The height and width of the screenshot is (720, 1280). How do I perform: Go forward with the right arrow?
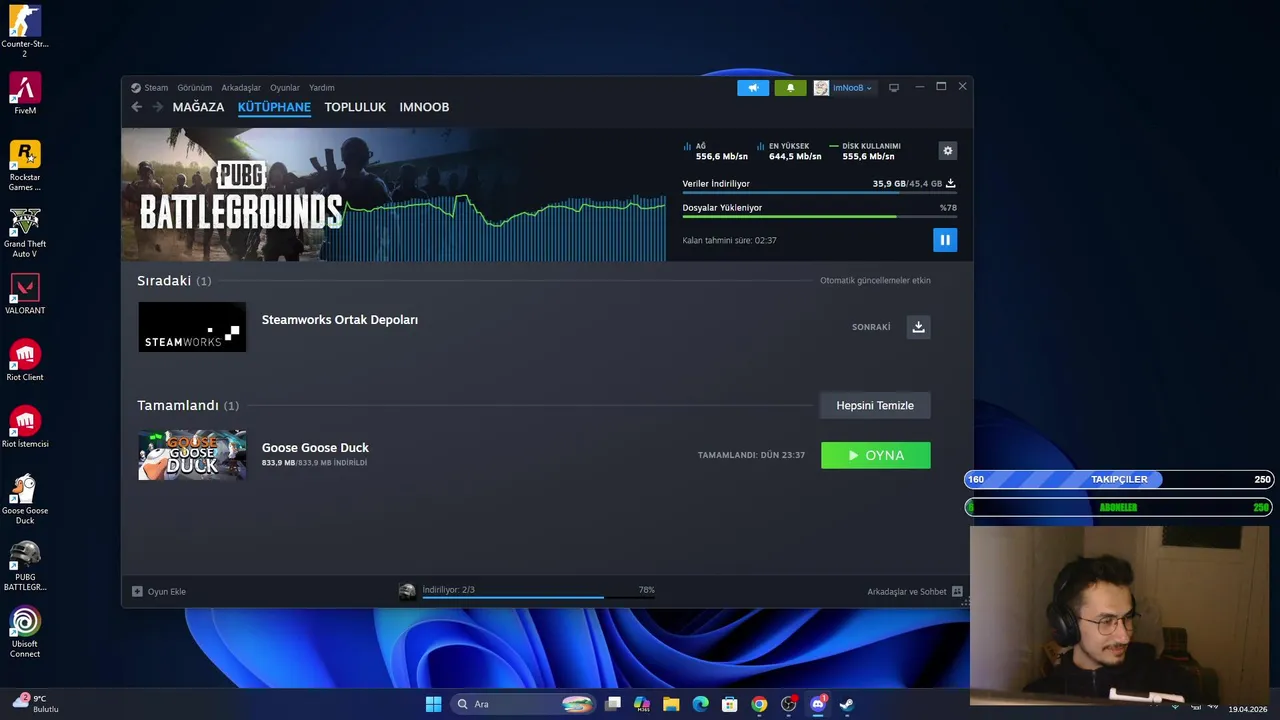click(x=157, y=107)
